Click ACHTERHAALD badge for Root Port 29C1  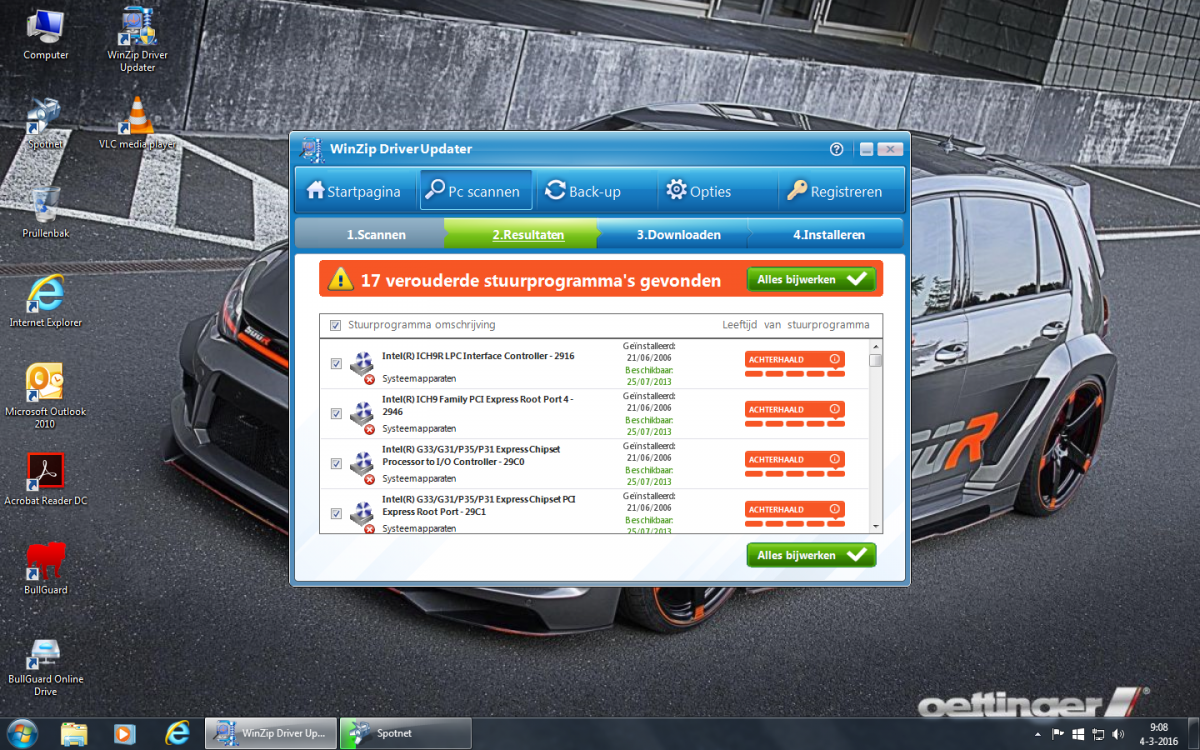[x=795, y=510]
